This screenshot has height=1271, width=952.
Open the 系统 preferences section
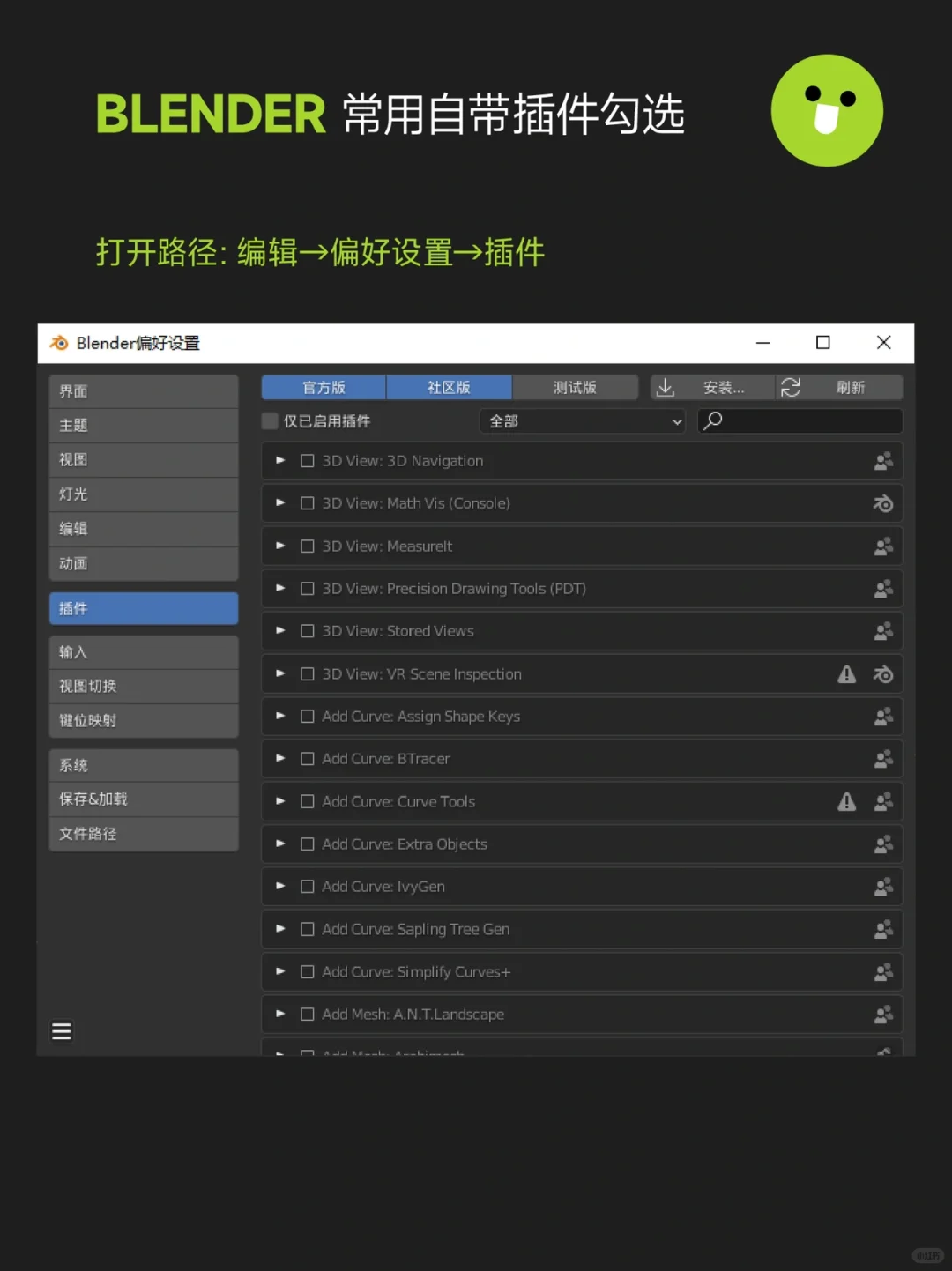[144, 765]
